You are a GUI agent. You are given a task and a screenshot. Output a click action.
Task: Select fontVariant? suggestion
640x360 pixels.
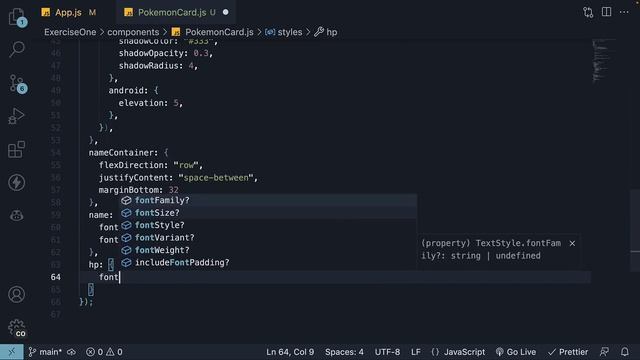point(268,238)
